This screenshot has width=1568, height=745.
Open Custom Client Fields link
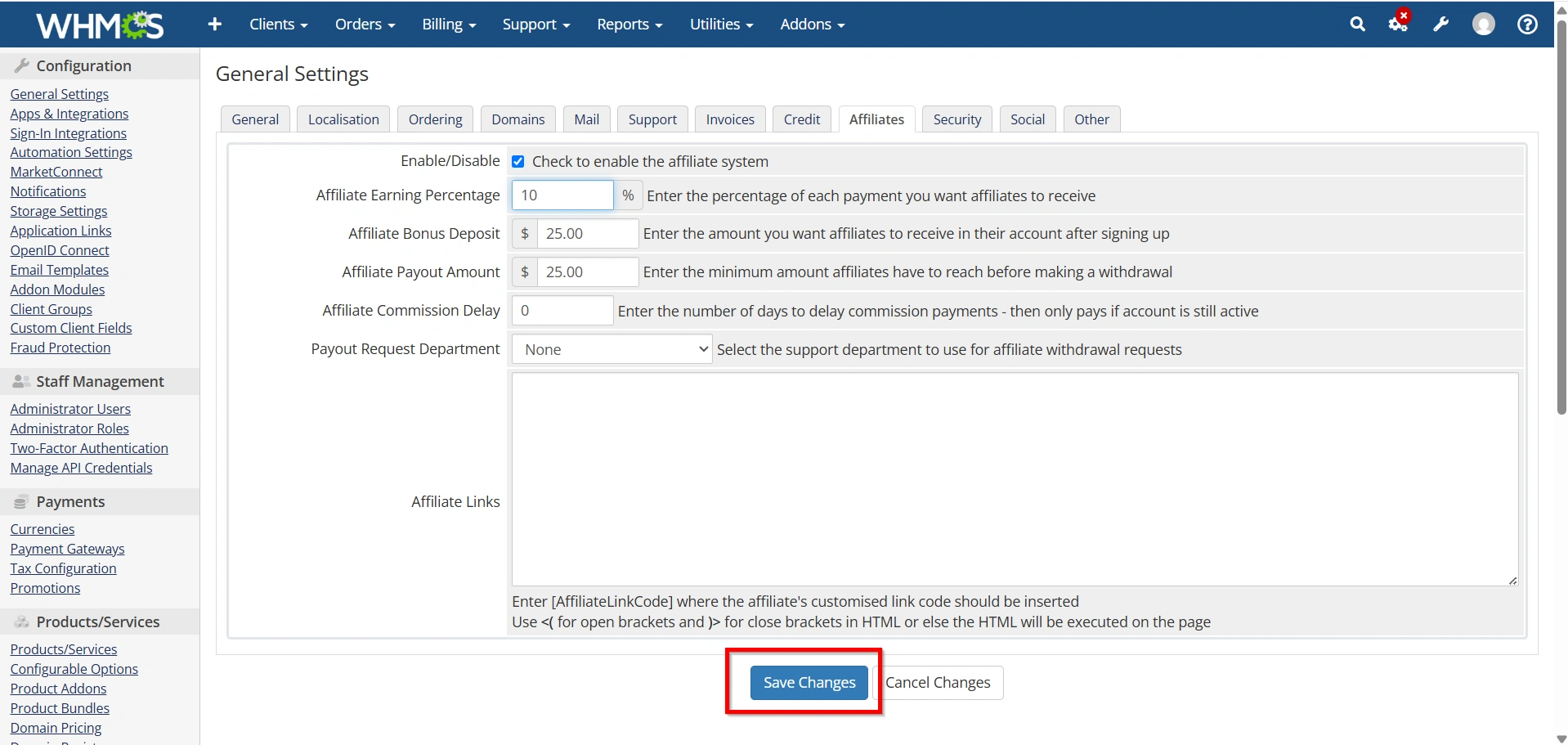[71, 328]
